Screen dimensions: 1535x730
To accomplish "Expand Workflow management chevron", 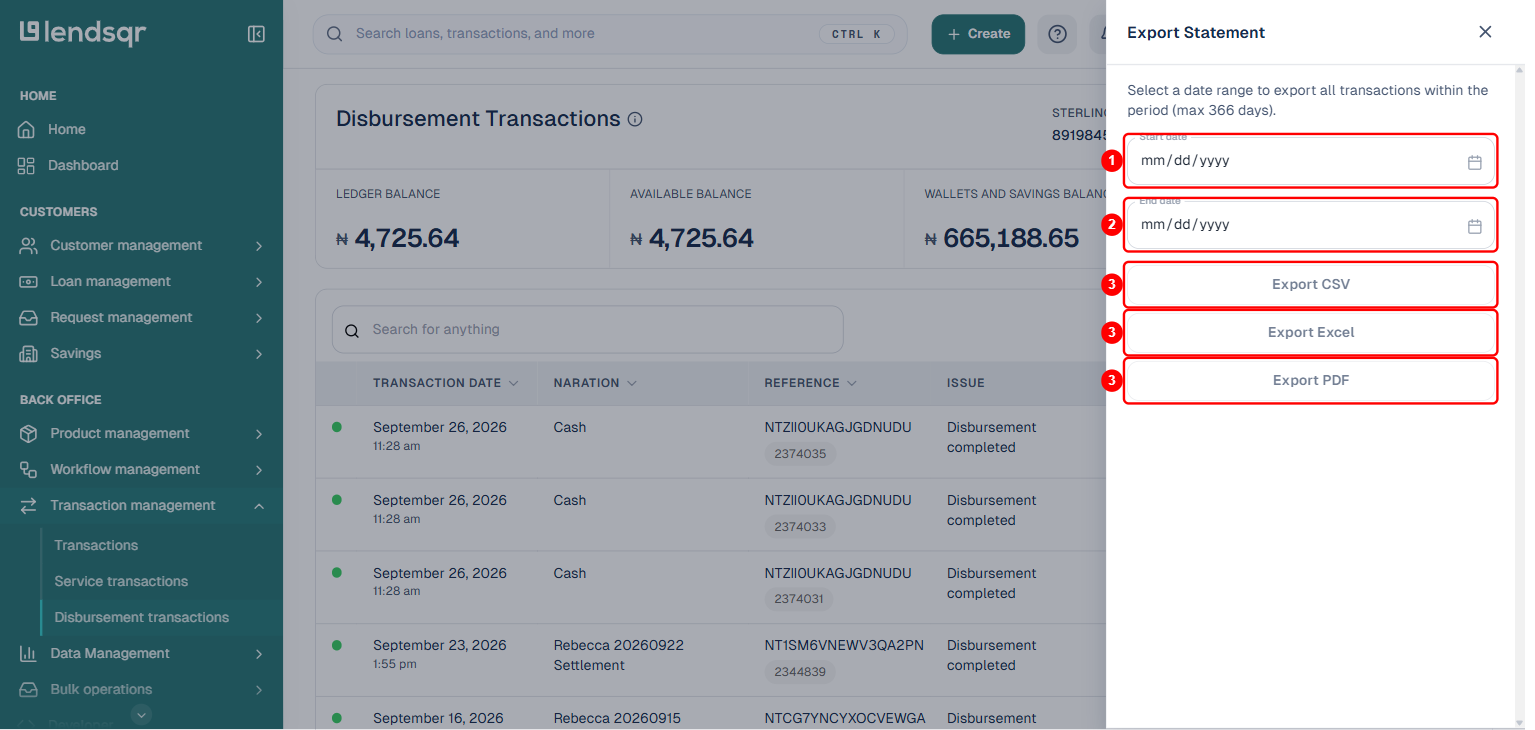I will click(x=259, y=470).
